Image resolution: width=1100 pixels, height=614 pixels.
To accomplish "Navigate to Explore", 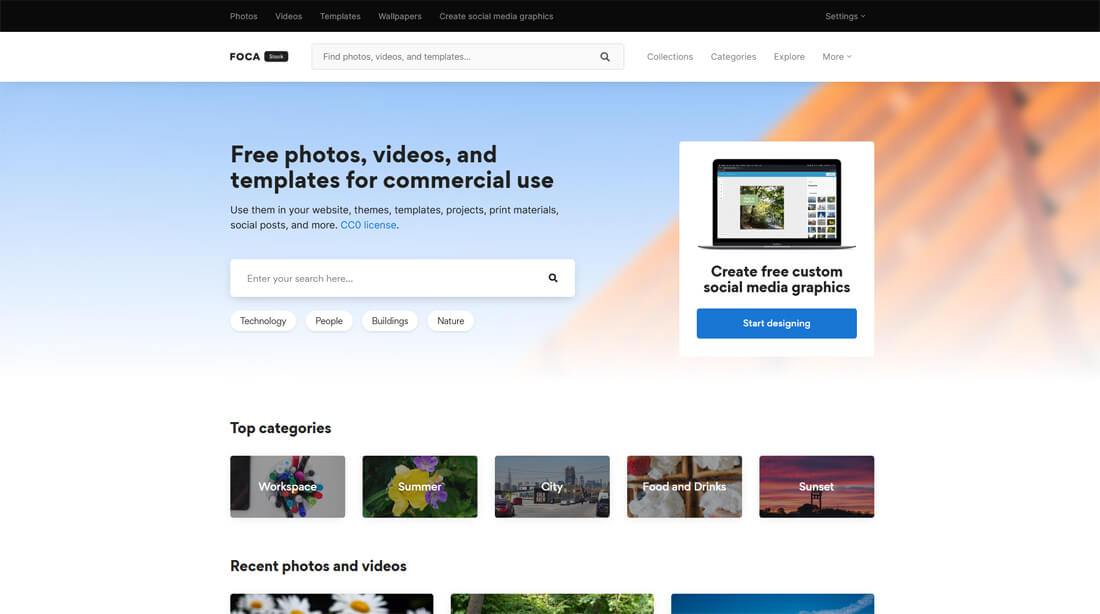I will click(x=788, y=57).
